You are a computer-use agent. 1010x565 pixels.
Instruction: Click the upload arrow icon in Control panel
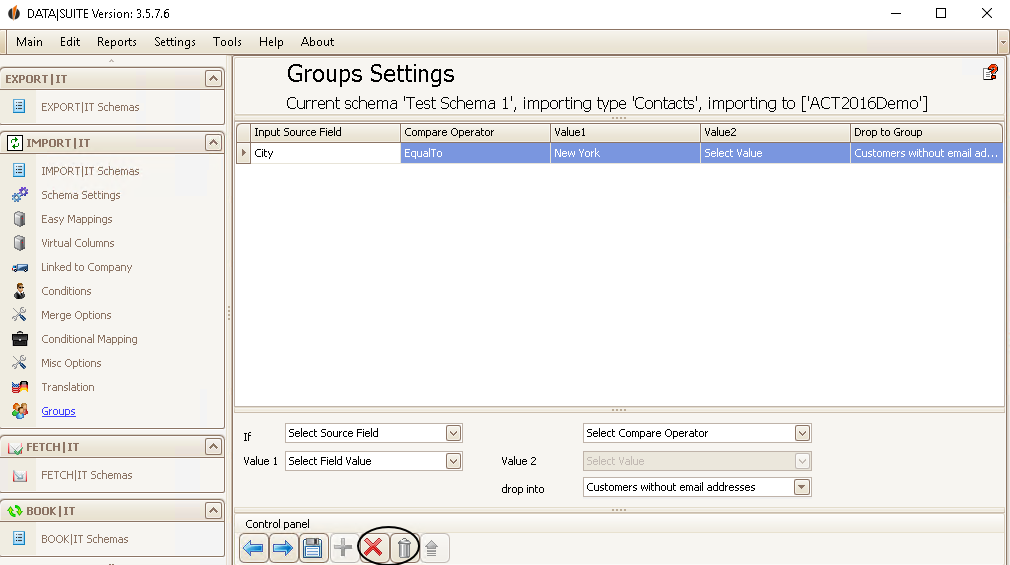click(432, 548)
